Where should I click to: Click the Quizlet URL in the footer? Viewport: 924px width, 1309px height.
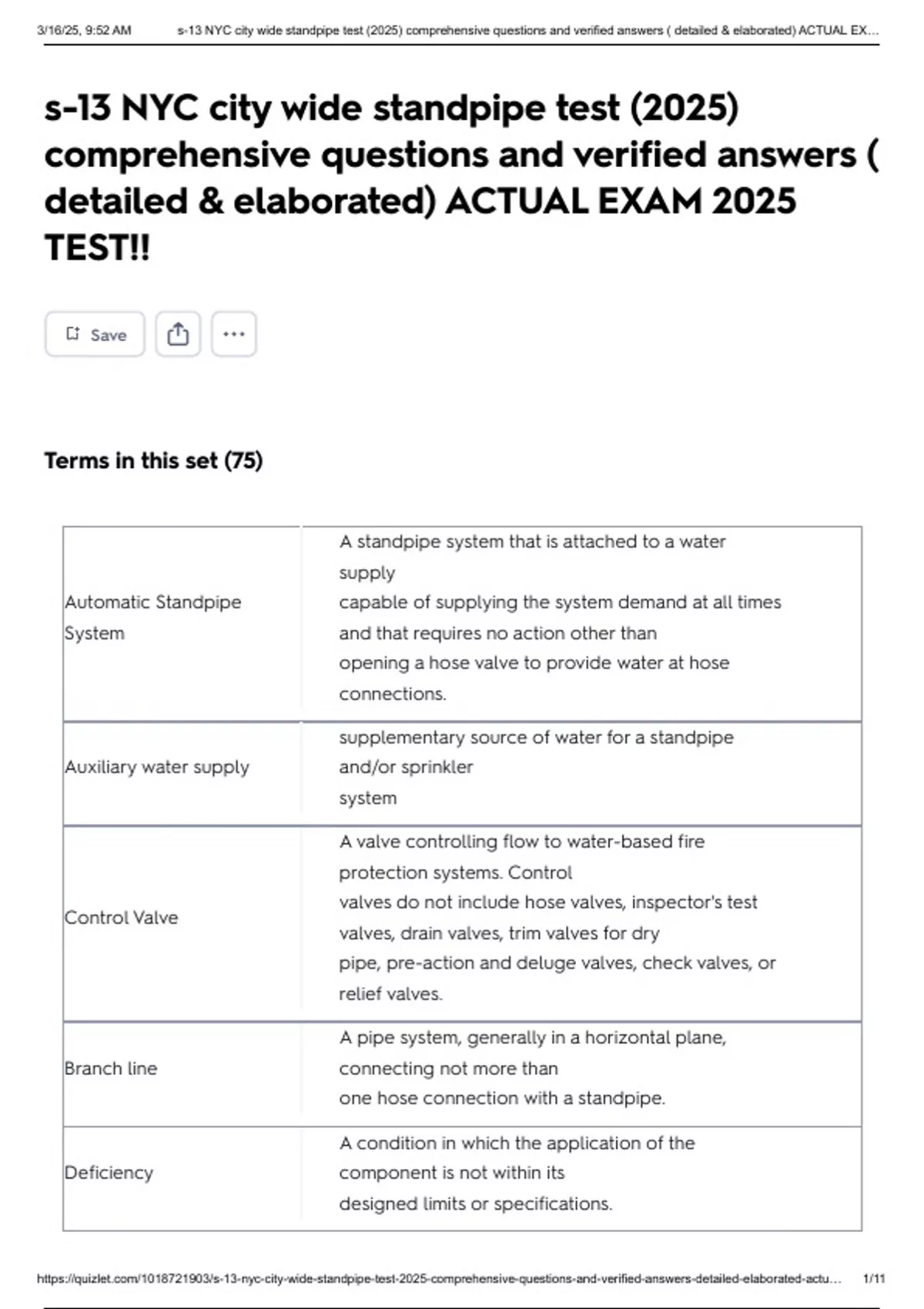pyautogui.click(x=439, y=1279)
